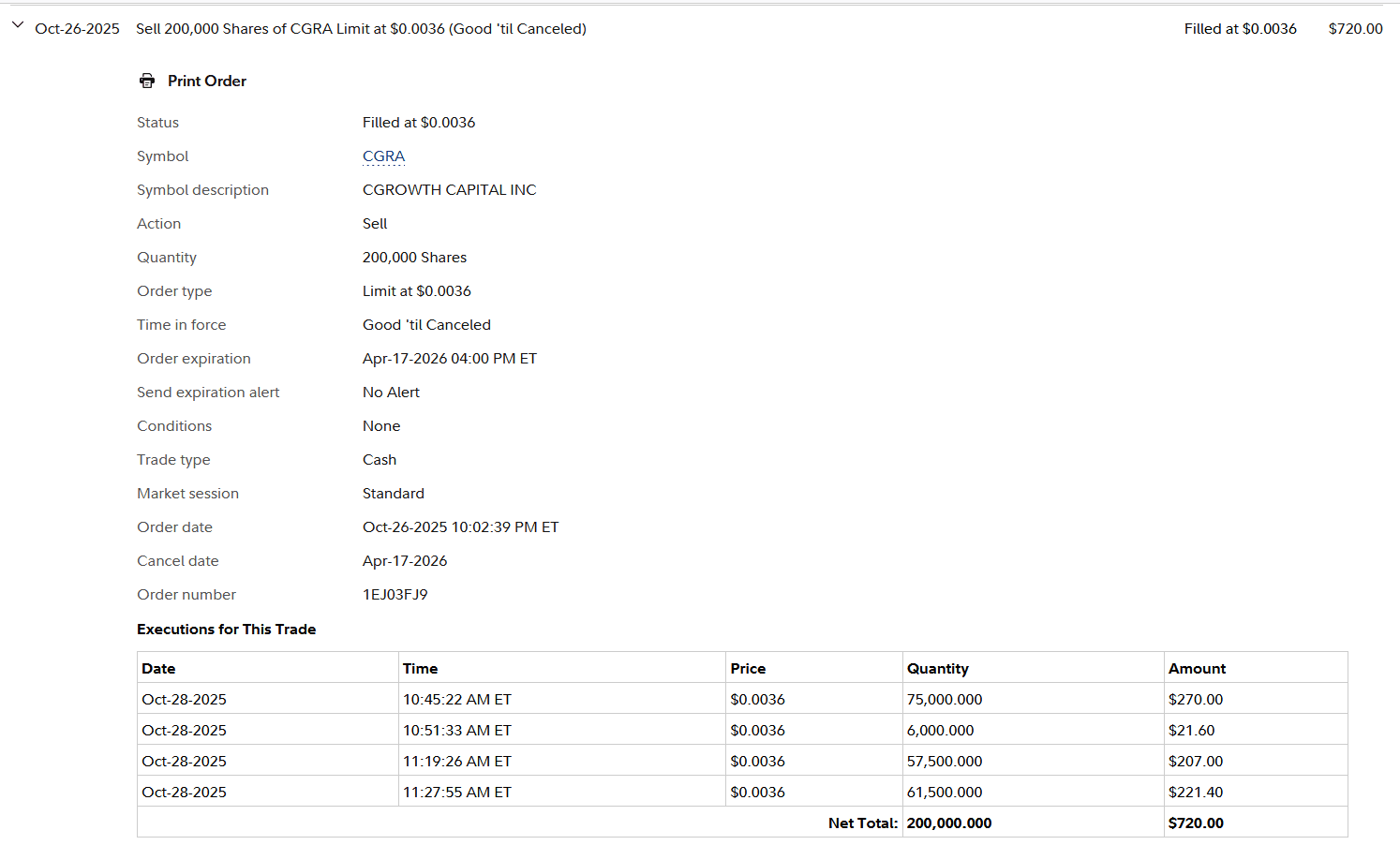Click the net total quantity '200,000.000'
The image size is (1400, 845).
click(949, 823)
